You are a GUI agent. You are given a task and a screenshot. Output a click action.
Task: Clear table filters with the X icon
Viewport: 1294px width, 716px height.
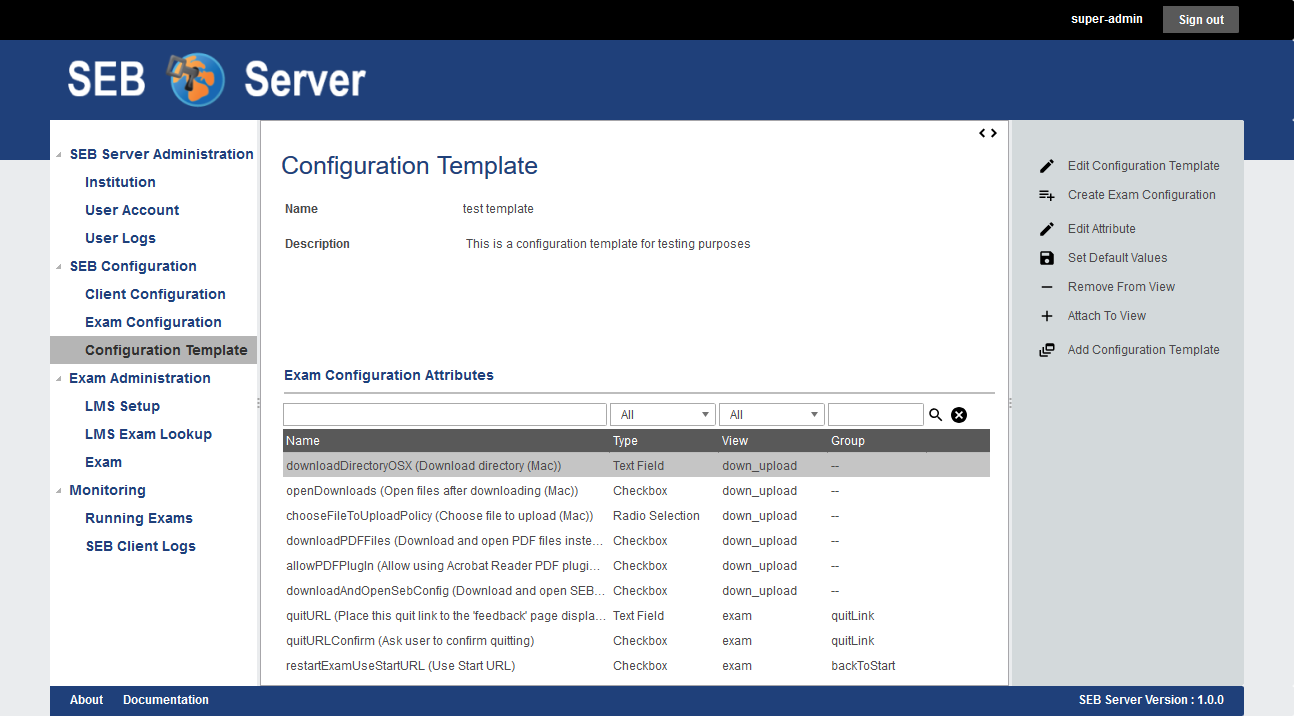[959, 415]
